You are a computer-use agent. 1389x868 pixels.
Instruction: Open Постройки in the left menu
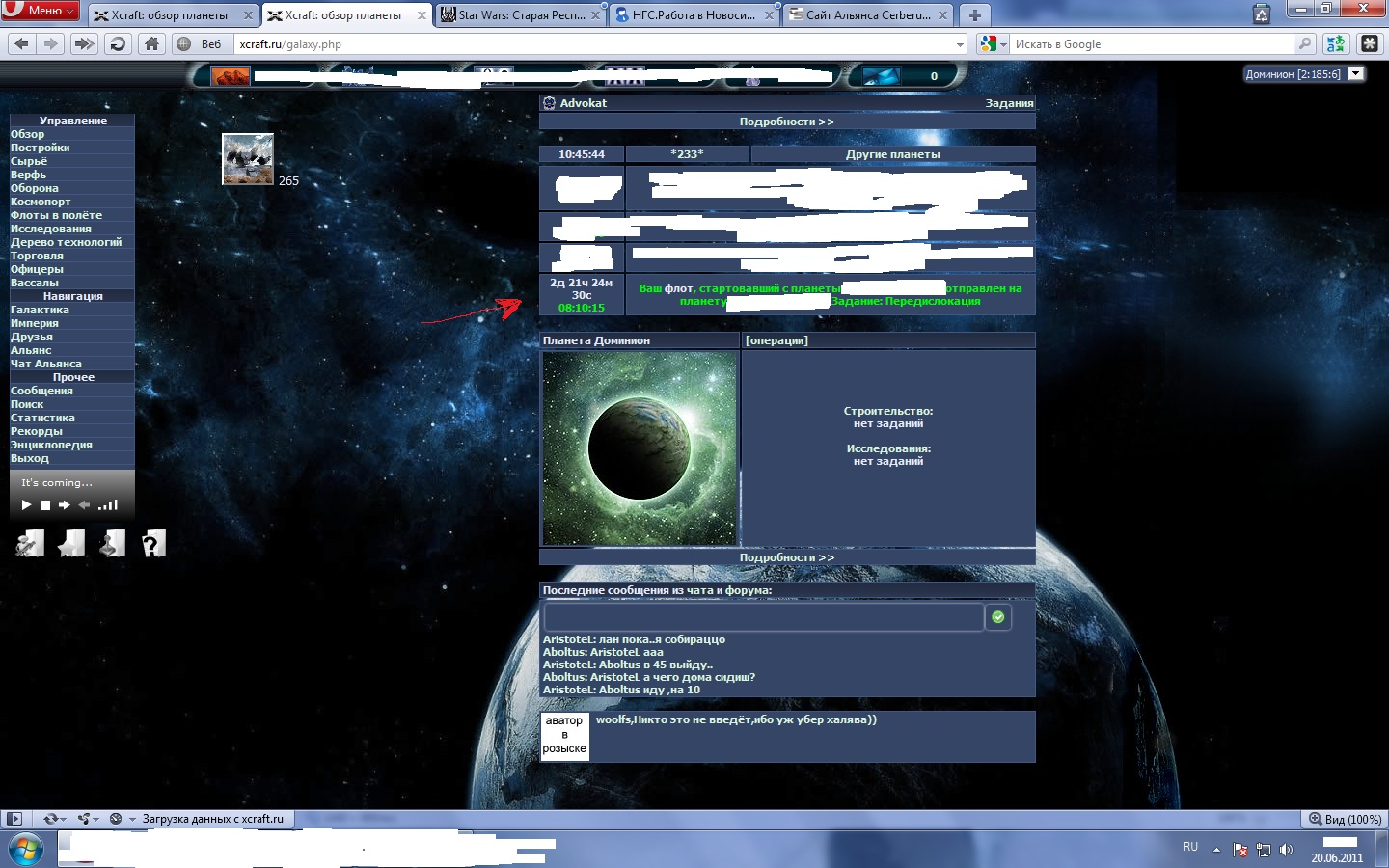tap(40, 148)
